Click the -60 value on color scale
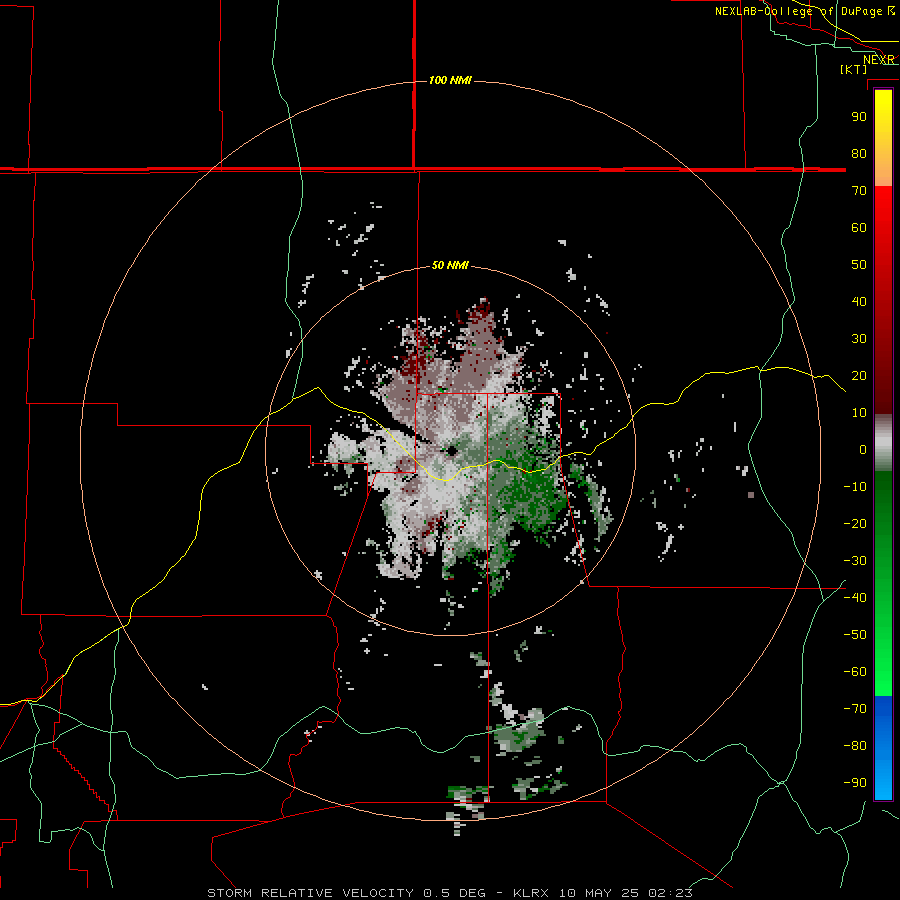The width and height of the screenshot is (900, 900). (x=855, y=672)
